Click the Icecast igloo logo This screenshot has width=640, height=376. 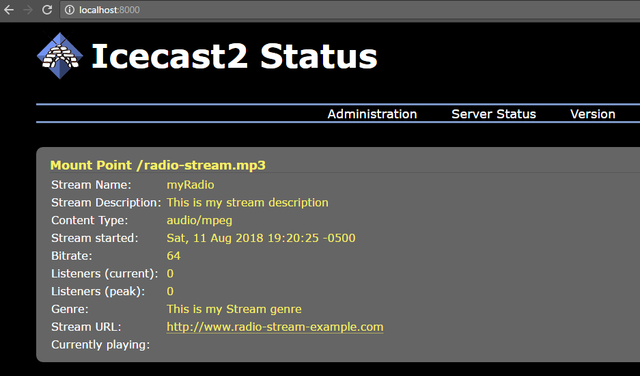60,56
